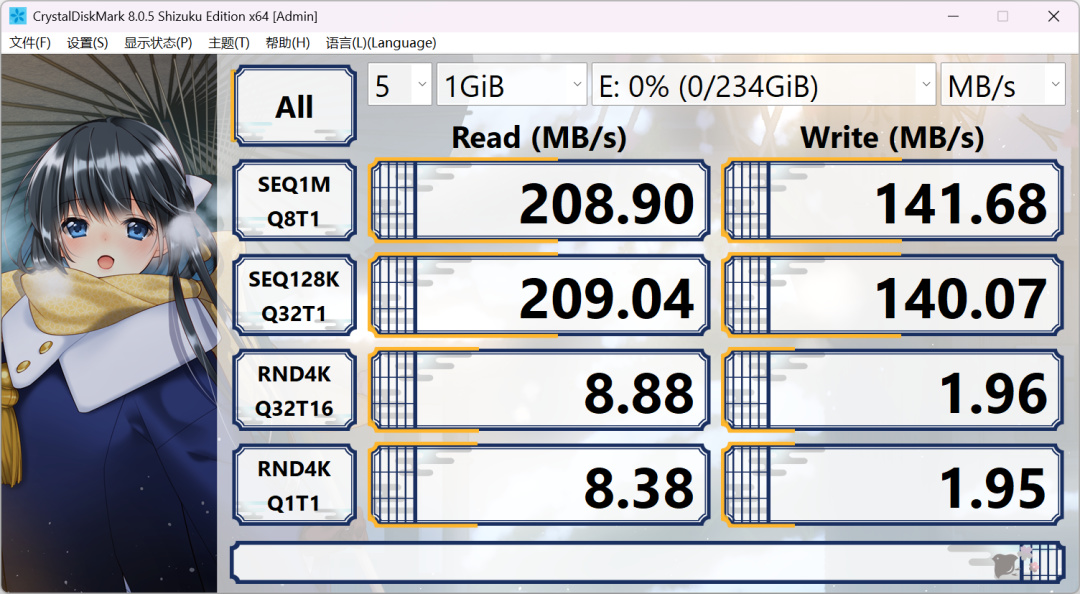
Task: Expand the unit dropdown showing MB/s
Action: tap(1003, 85)
